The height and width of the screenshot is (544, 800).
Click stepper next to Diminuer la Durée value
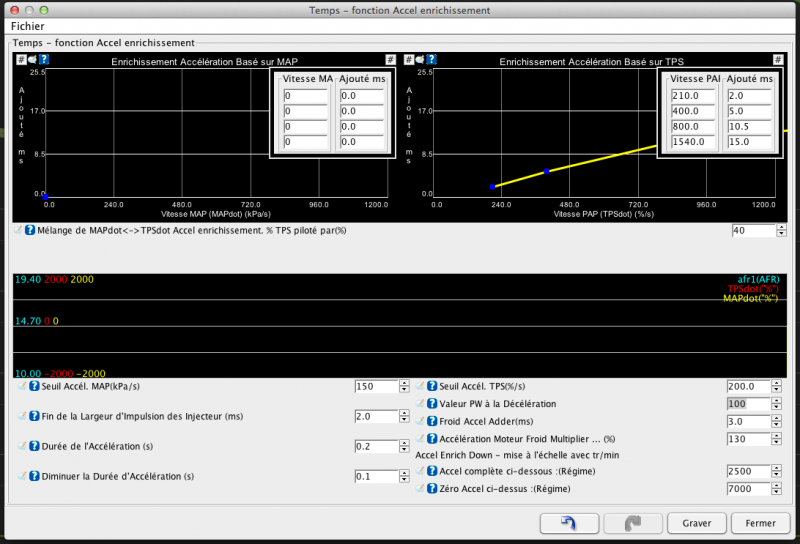tap(404, 477)
